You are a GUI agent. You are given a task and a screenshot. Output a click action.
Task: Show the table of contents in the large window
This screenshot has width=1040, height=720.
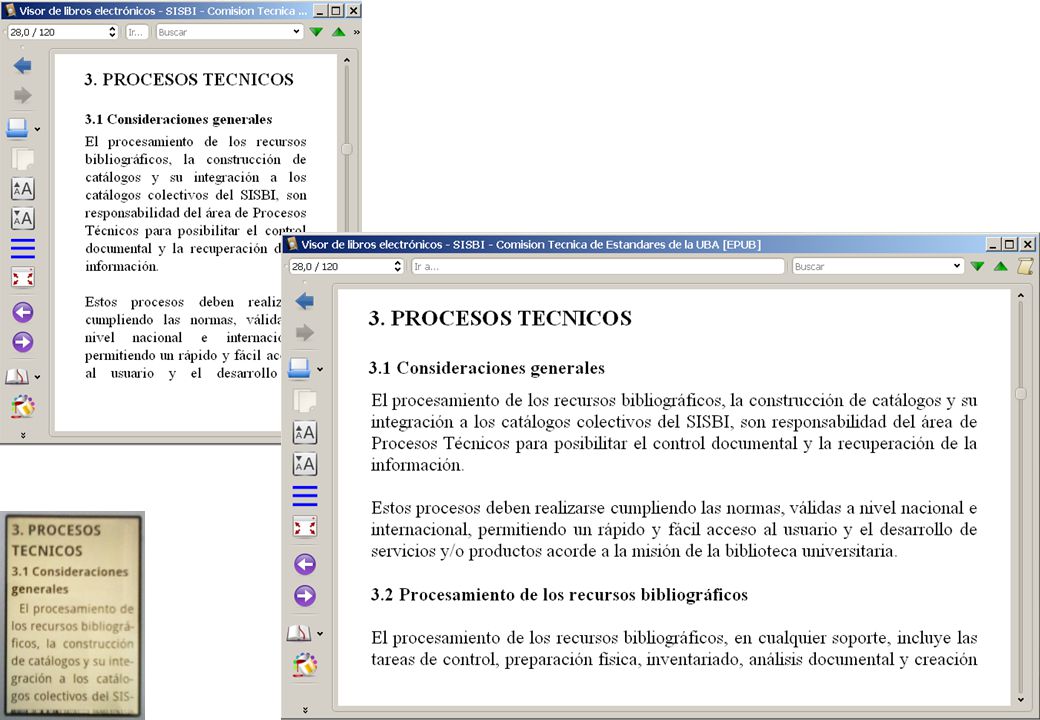pyautogui.click(x=304, y=495)
